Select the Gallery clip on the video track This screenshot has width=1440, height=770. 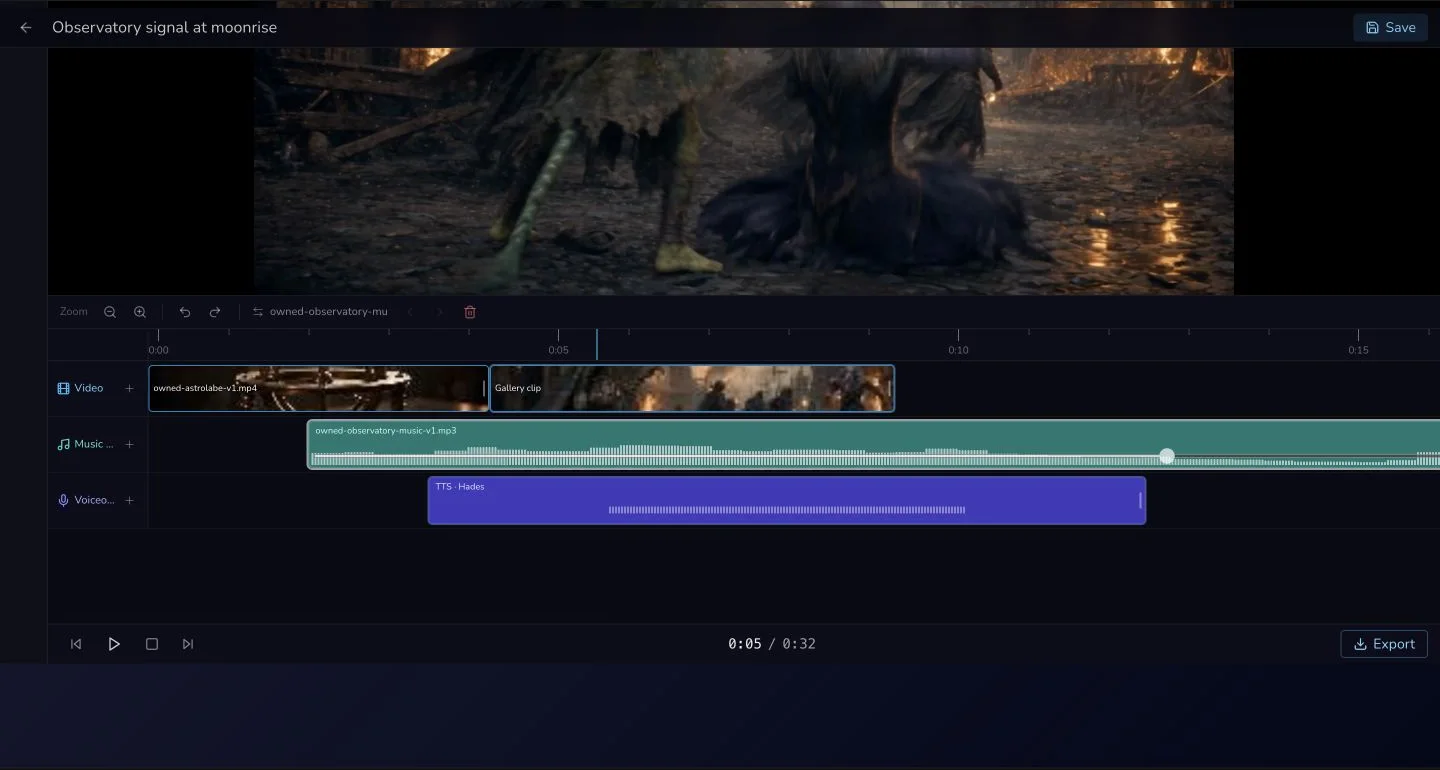[692, 388]
